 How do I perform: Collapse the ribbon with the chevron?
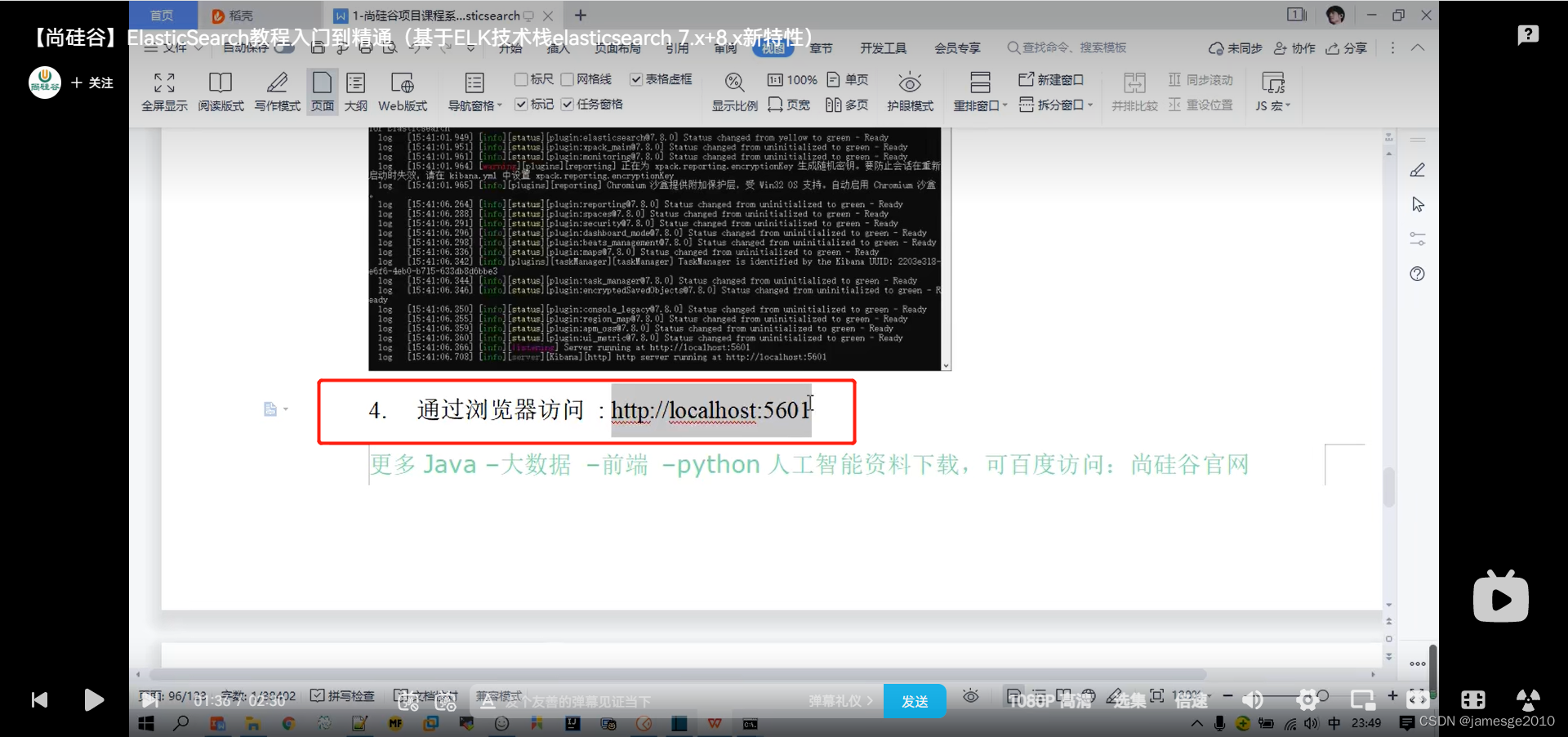coord(1418,47)
